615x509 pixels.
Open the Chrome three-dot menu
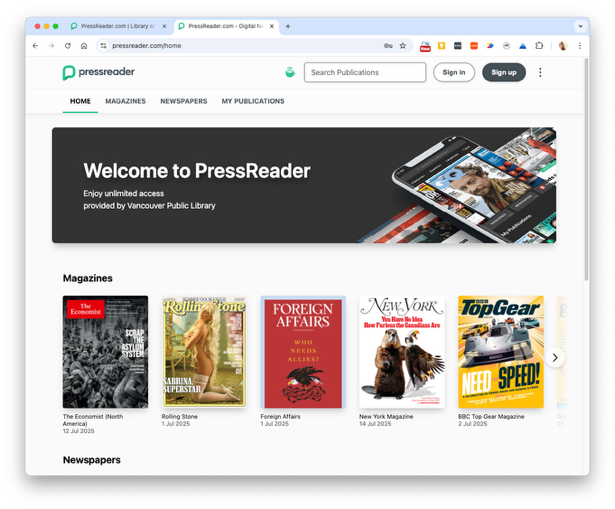tap(580, 46)
